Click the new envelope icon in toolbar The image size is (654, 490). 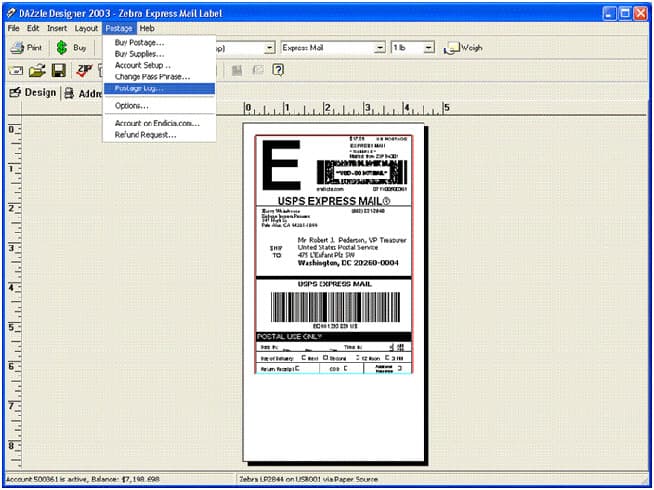point(16,70)
